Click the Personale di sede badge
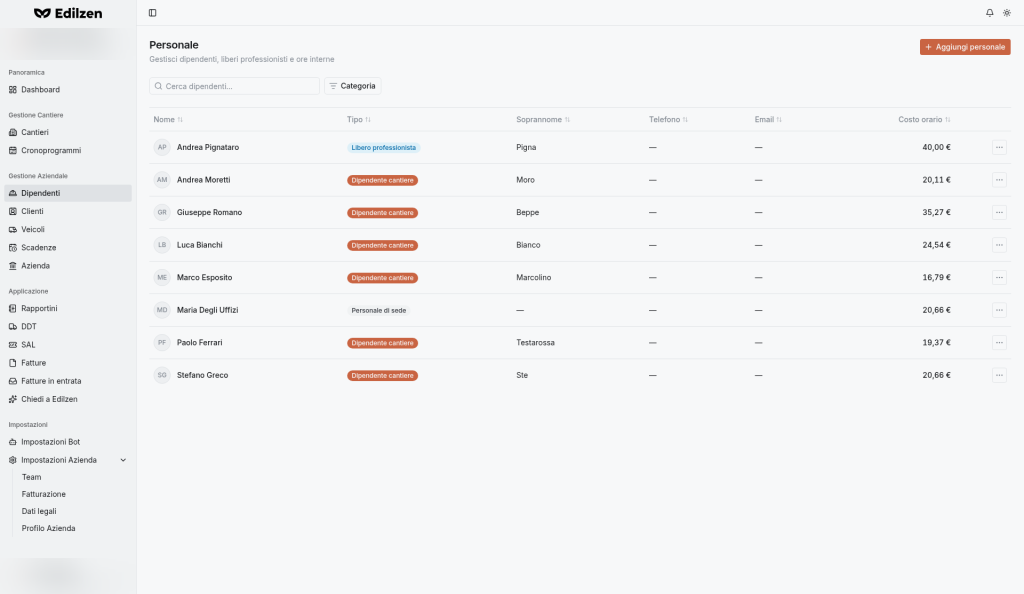Screen dimensions: 1024x594 (x=379, y=311)
